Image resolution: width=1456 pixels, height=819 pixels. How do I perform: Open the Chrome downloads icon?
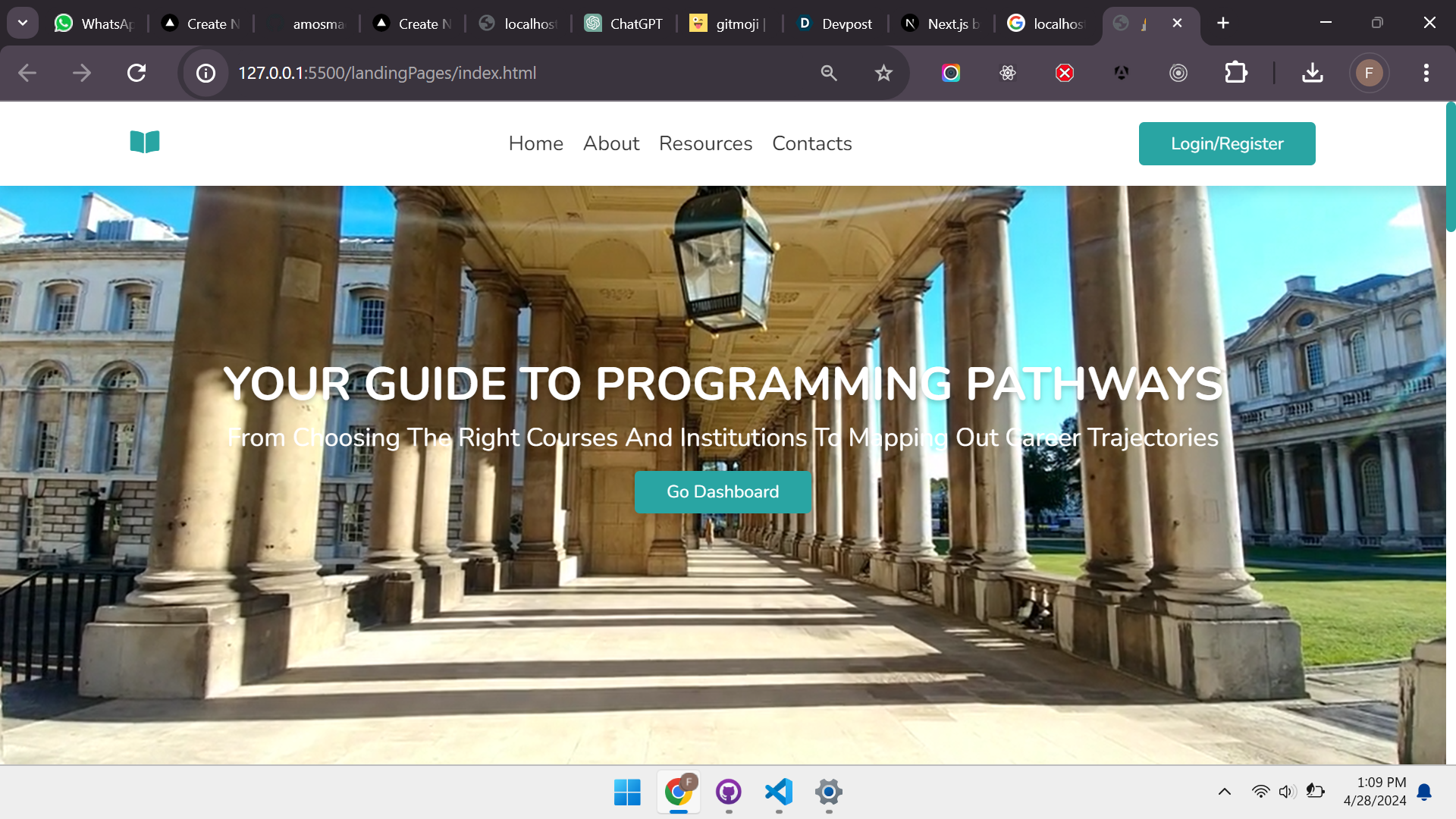click(x=1313, y=73)
